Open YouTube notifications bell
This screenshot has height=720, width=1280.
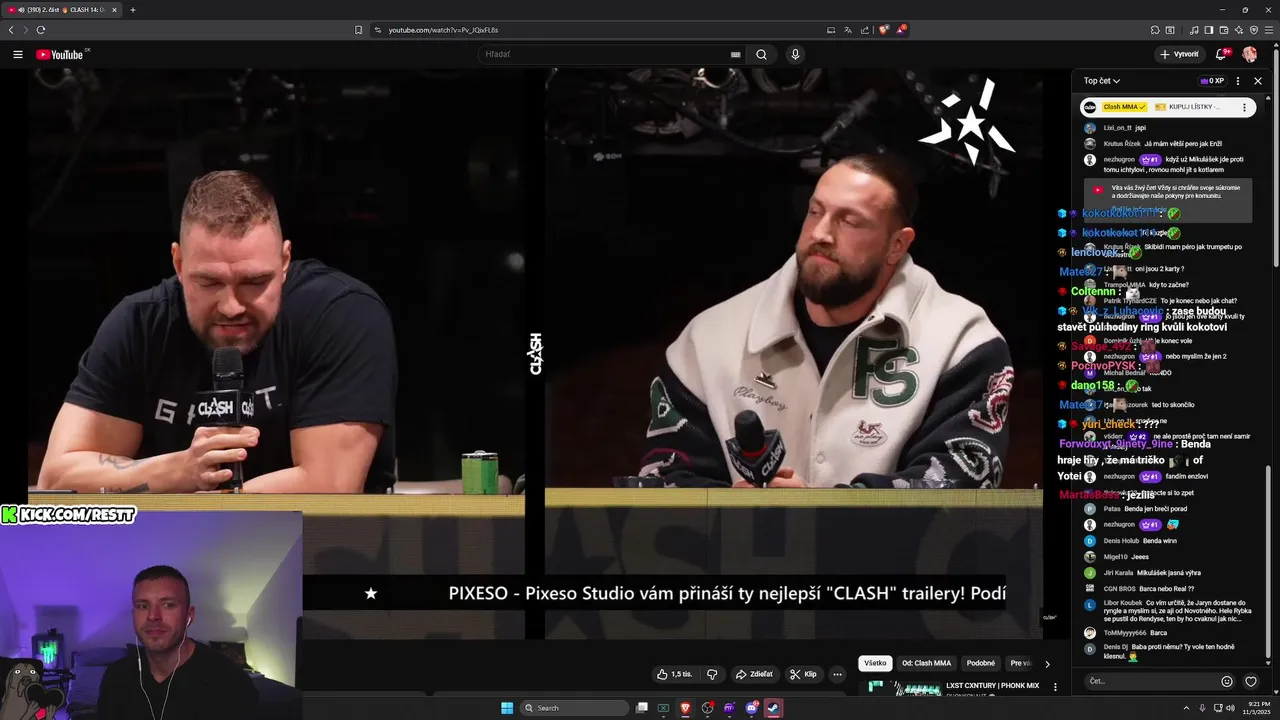tap(1221, 54)
